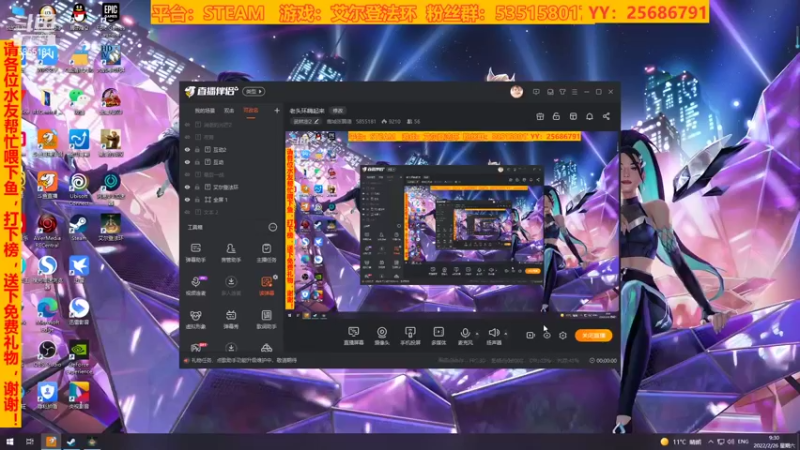Open the 视频连麦 video link tool
Screen dimensions: 800x450
pos(196,286)
